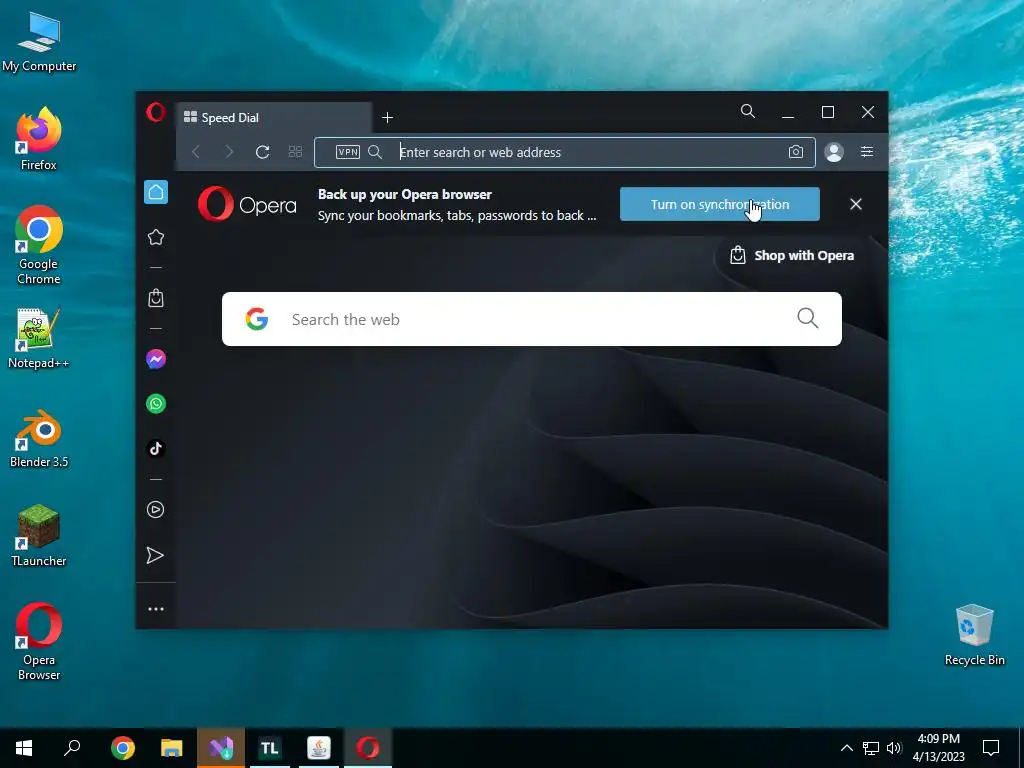Open the Easy Setup sliders icon

(x=867, y=152)
